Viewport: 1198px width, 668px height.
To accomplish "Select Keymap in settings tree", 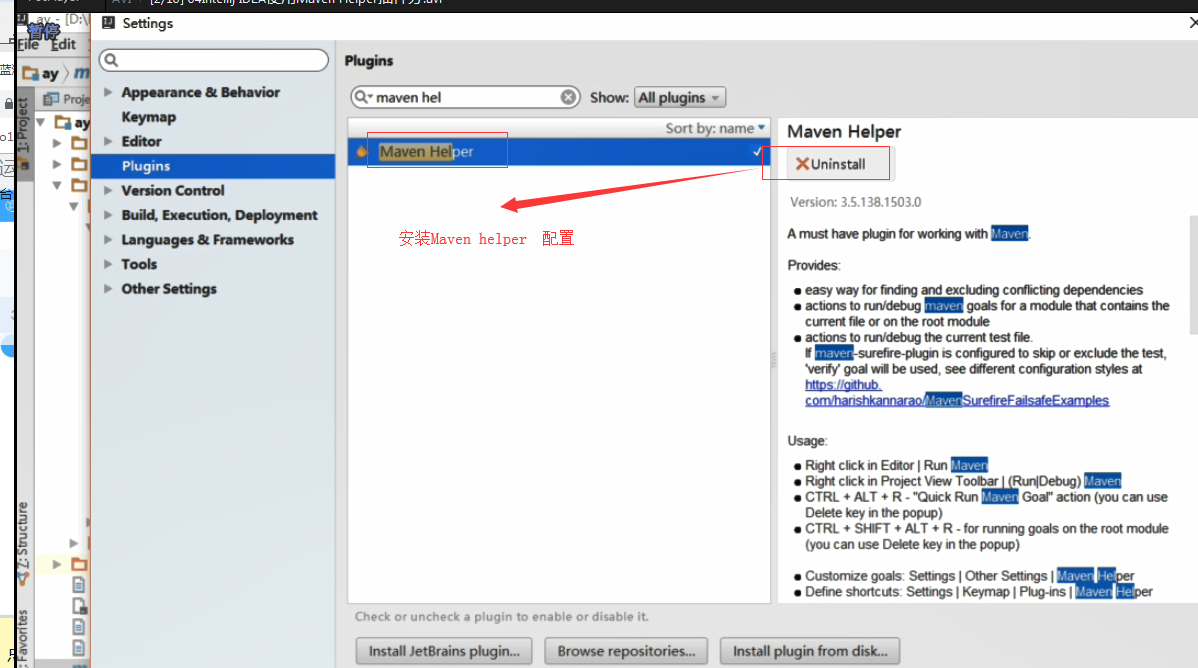I will click(148, 117).
